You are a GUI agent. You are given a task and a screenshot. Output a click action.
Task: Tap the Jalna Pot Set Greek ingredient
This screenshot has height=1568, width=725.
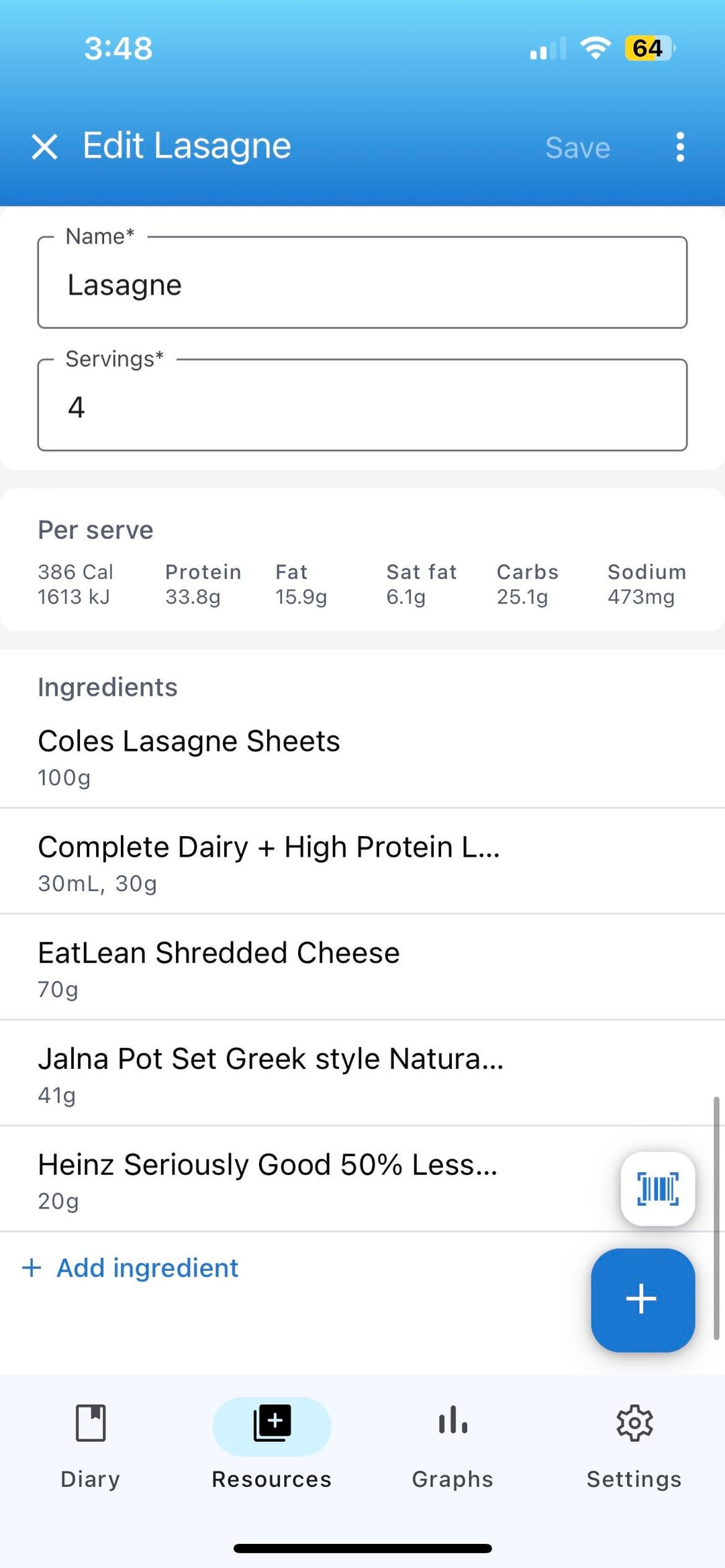(x=269, y=1074)
